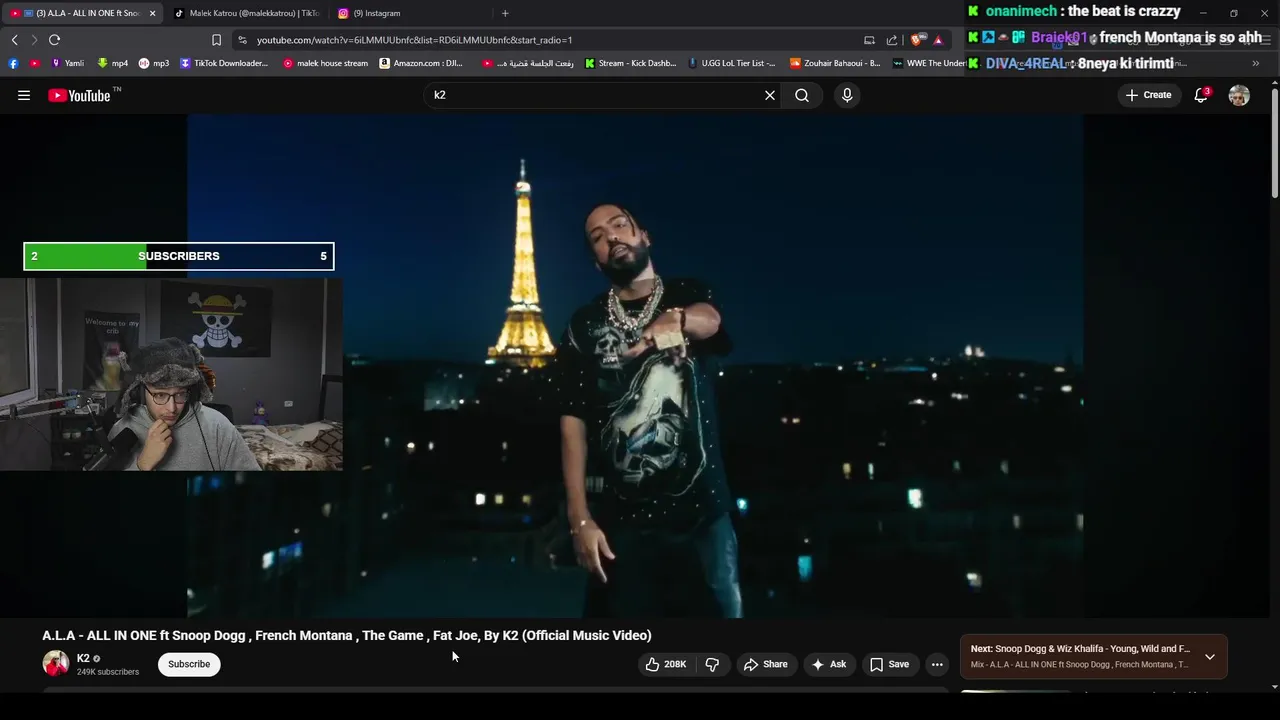This screenshot has width=1280, height=720.
Task: Save the video to a playlist
Action: coord(889,664)
